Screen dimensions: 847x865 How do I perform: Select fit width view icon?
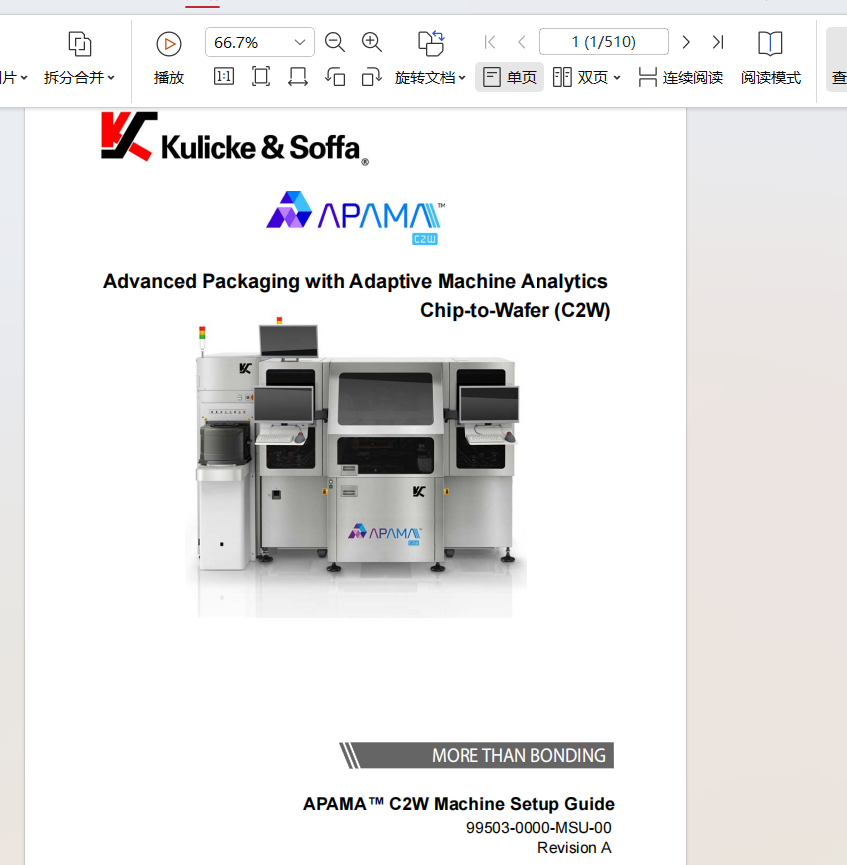pos(298,77)
